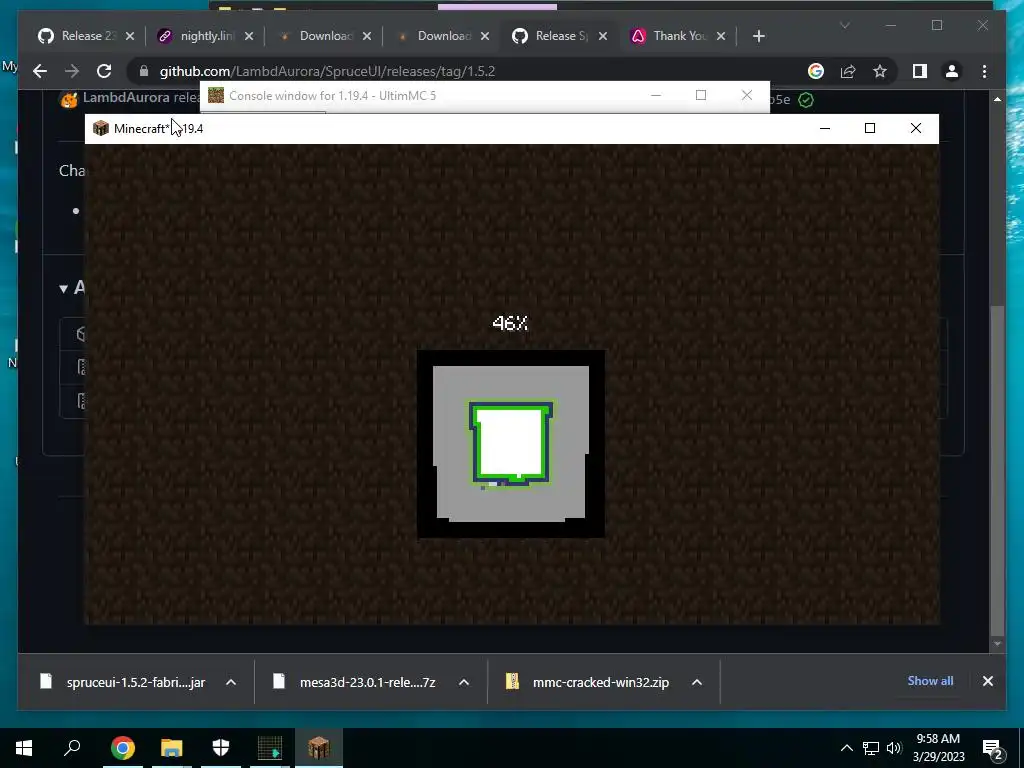
Task: Click the browser page vertical scrollbar
Action: coord(997,470)
